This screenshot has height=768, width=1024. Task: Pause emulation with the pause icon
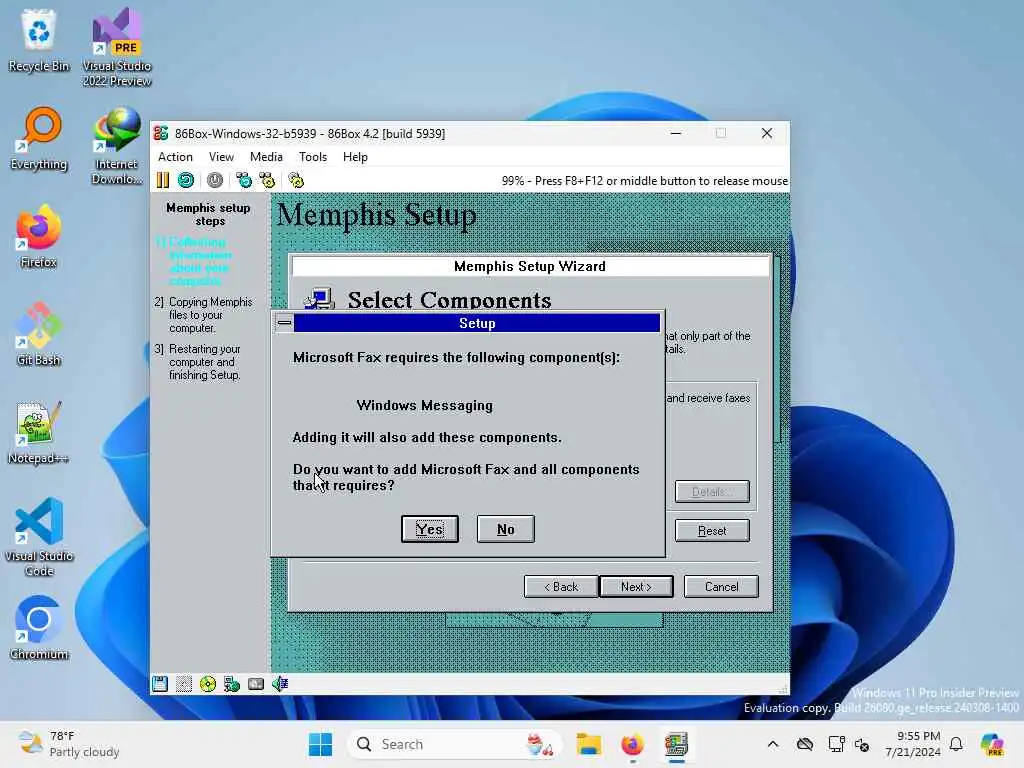click(163, 180)
